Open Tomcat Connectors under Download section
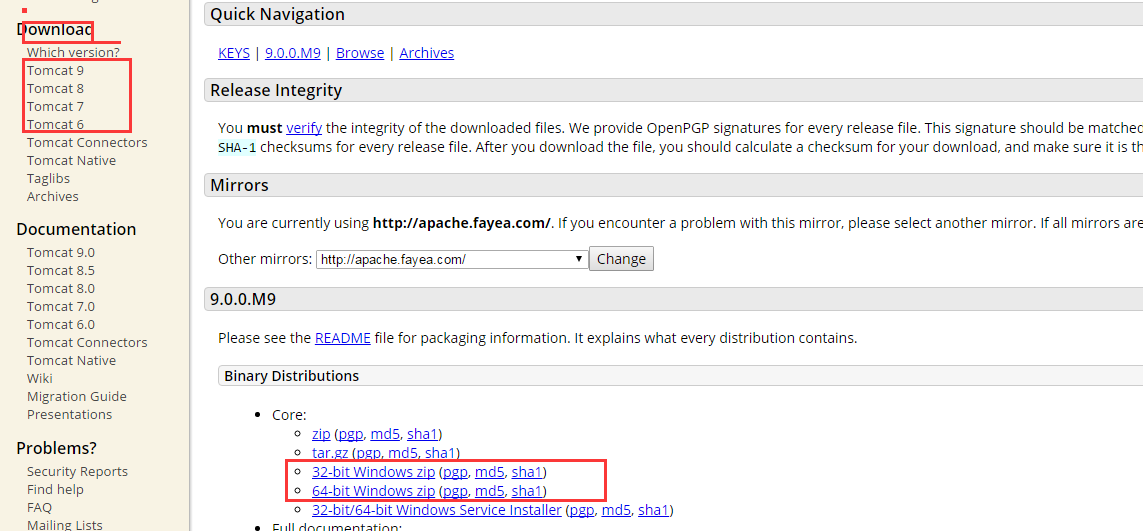 point(87,142)
